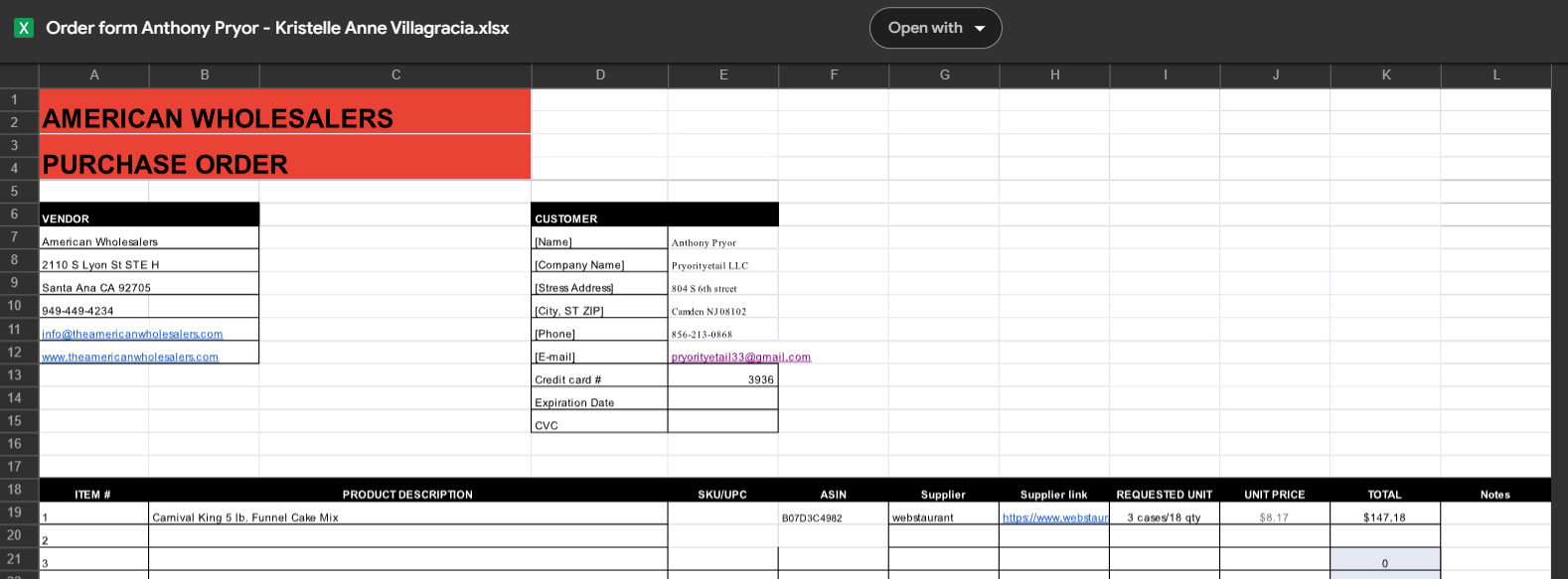Click the credit card value 3936 cell

point(723,375)
